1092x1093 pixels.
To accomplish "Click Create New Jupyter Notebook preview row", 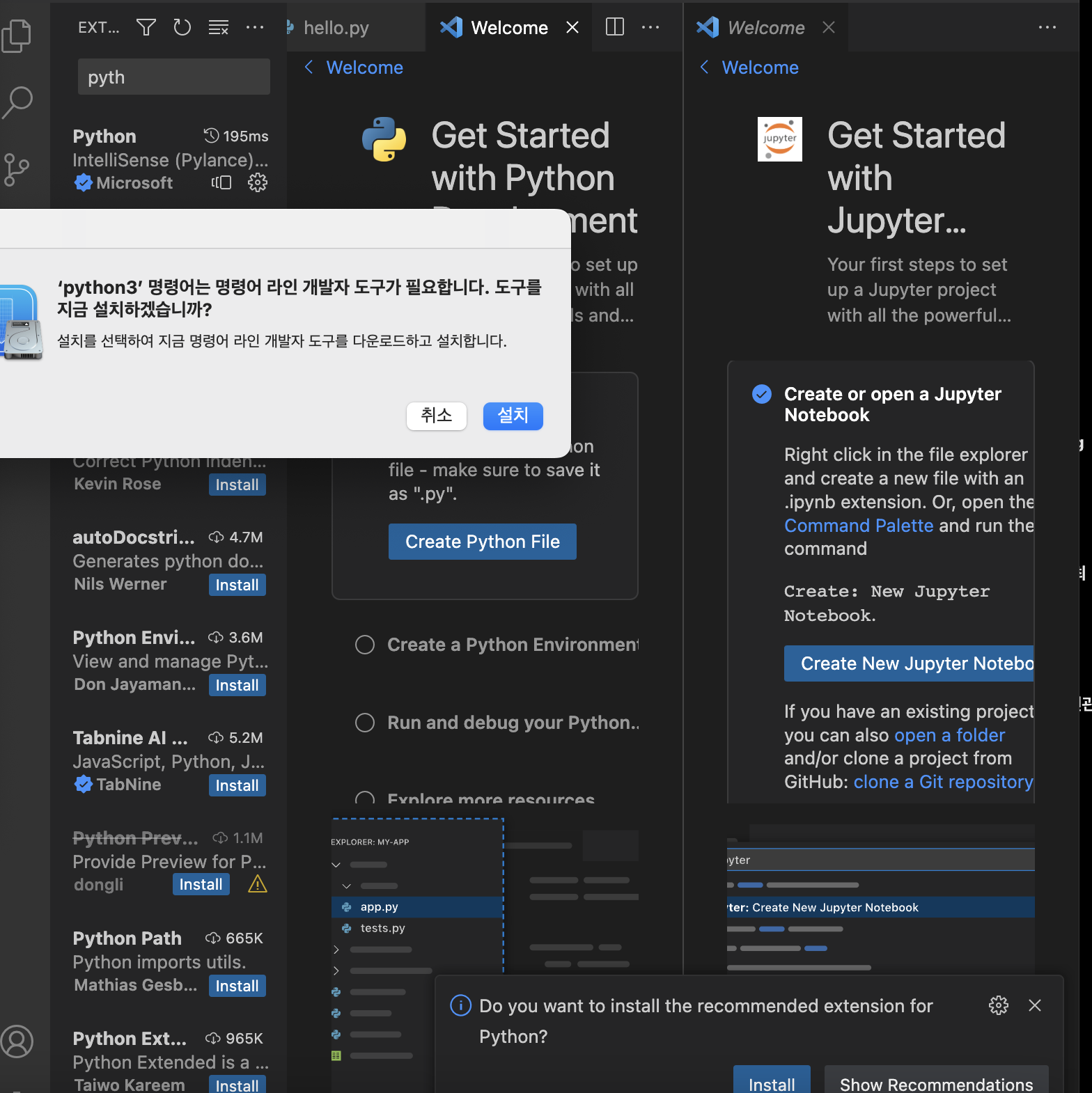I will click(x=881, y=907).
